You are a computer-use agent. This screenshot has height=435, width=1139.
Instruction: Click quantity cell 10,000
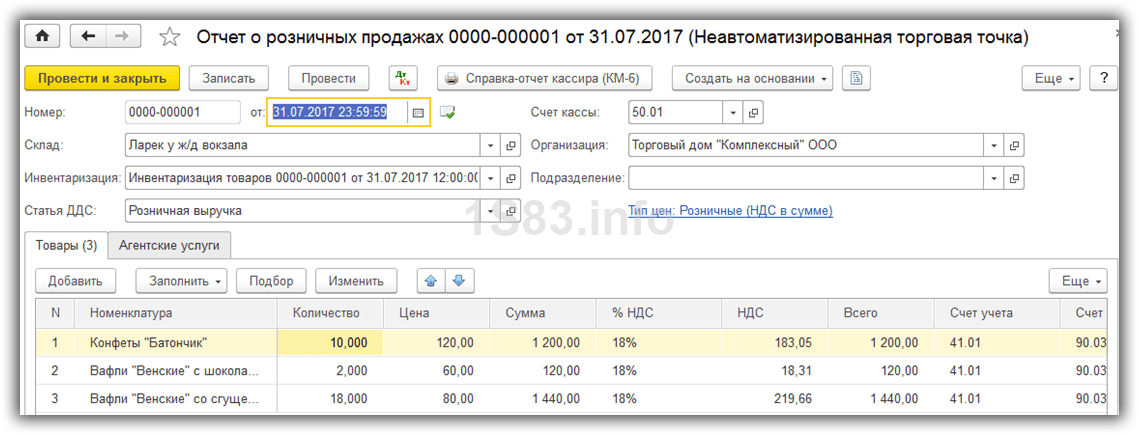[331, 342]
